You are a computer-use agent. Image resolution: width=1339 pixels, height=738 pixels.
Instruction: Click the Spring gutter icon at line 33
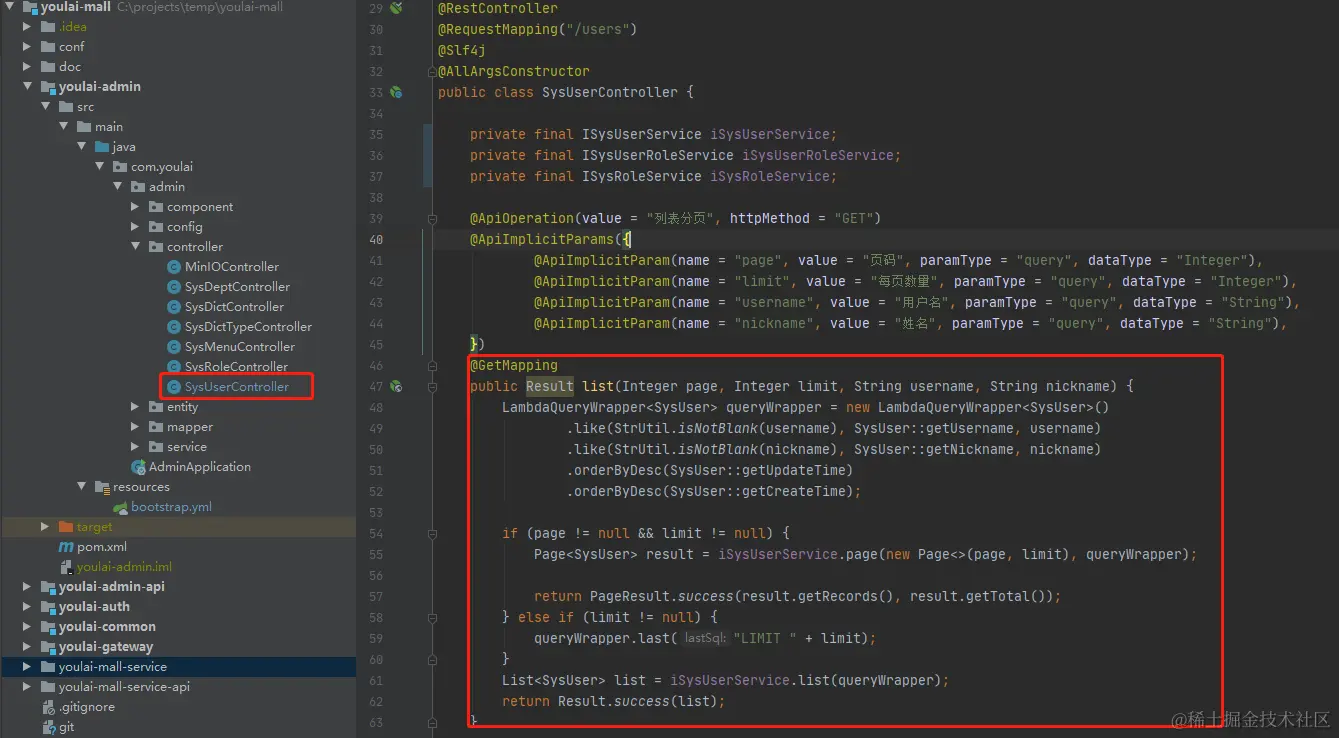pyautogui.click(x=396, y=92)
